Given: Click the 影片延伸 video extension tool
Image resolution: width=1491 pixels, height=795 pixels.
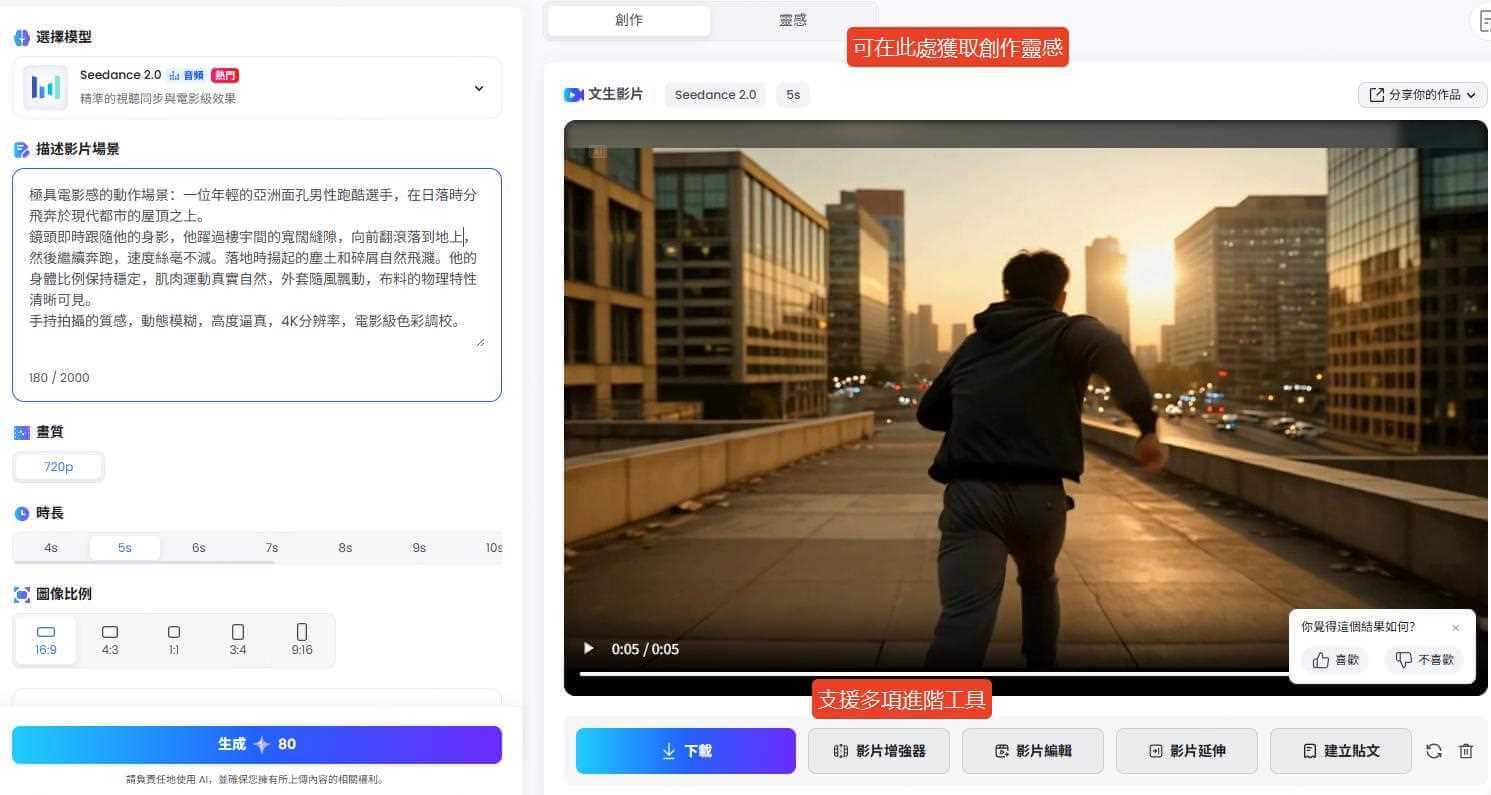Looking at the screenshot, I should point(1186,751).
